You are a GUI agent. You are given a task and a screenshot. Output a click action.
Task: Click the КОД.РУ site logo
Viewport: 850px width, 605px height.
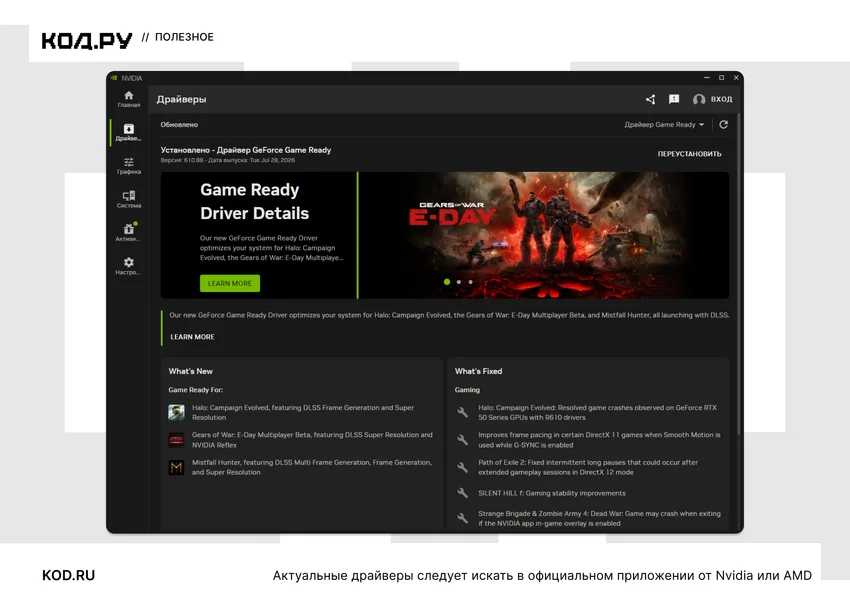point(87,41)
